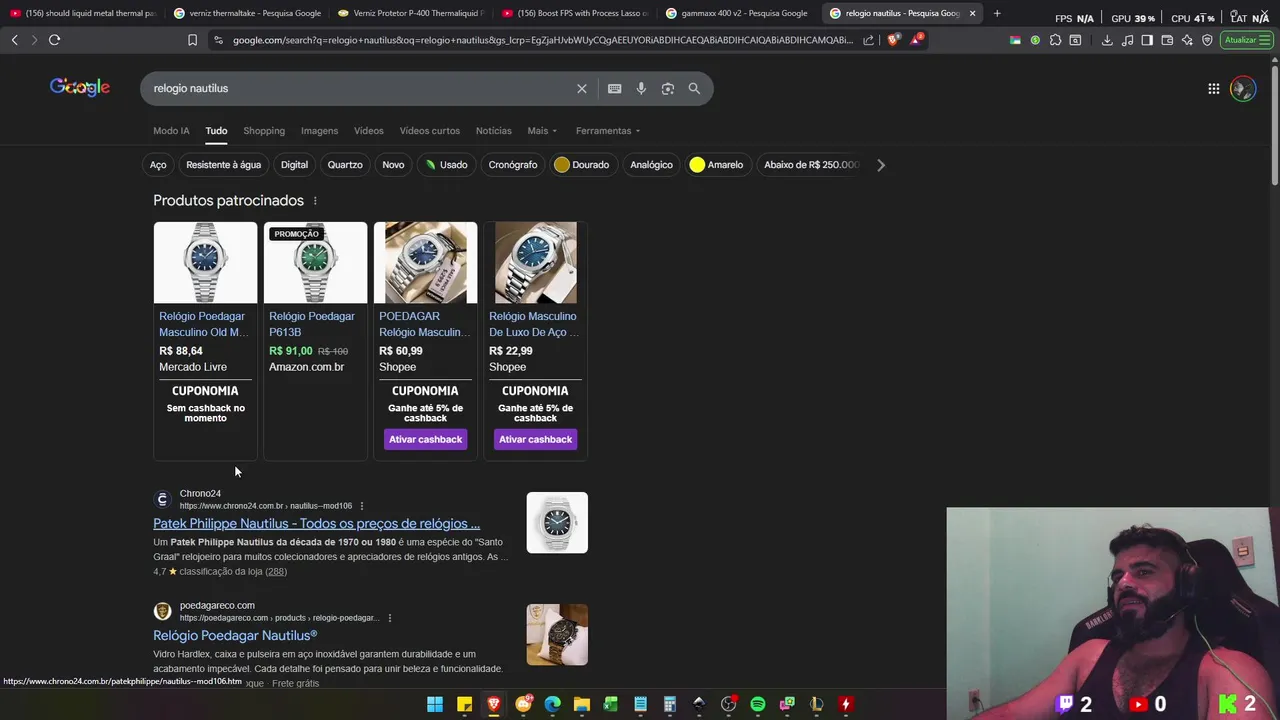Open the Brave Wallet icon
The width and height of the screenshot is (1280, 720).
pyautogui.click(x=1167, y=40)
